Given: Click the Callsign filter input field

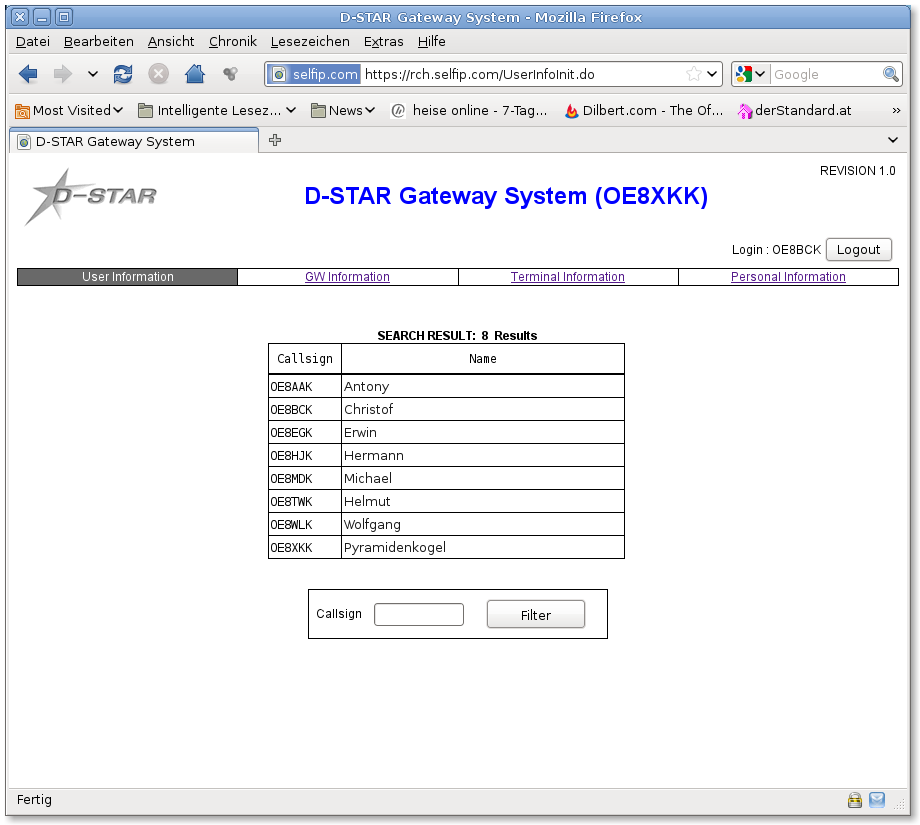Looking at the screenshot, I should pos(419,614).
